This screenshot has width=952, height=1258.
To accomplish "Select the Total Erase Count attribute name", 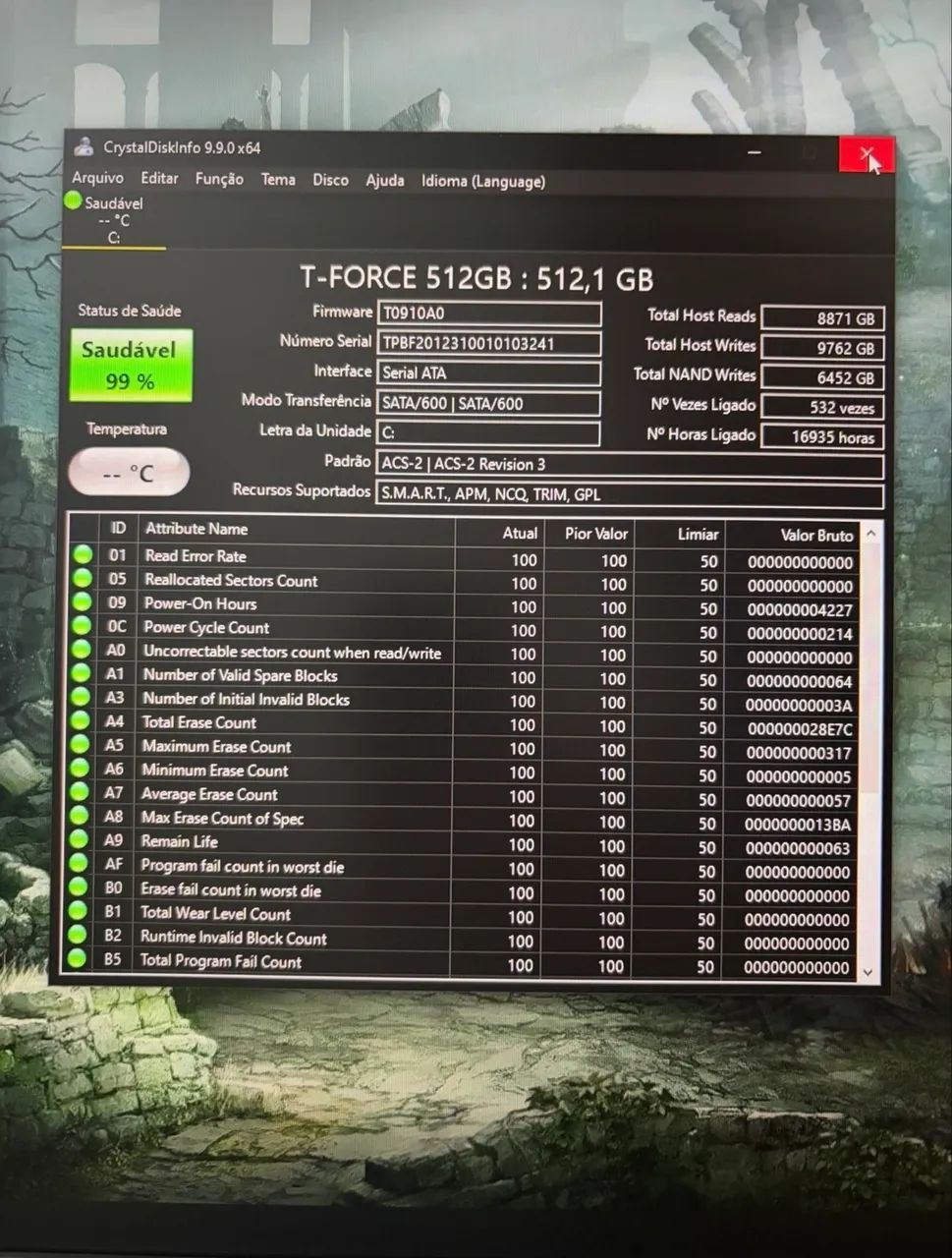I will [x=199, y=722].
